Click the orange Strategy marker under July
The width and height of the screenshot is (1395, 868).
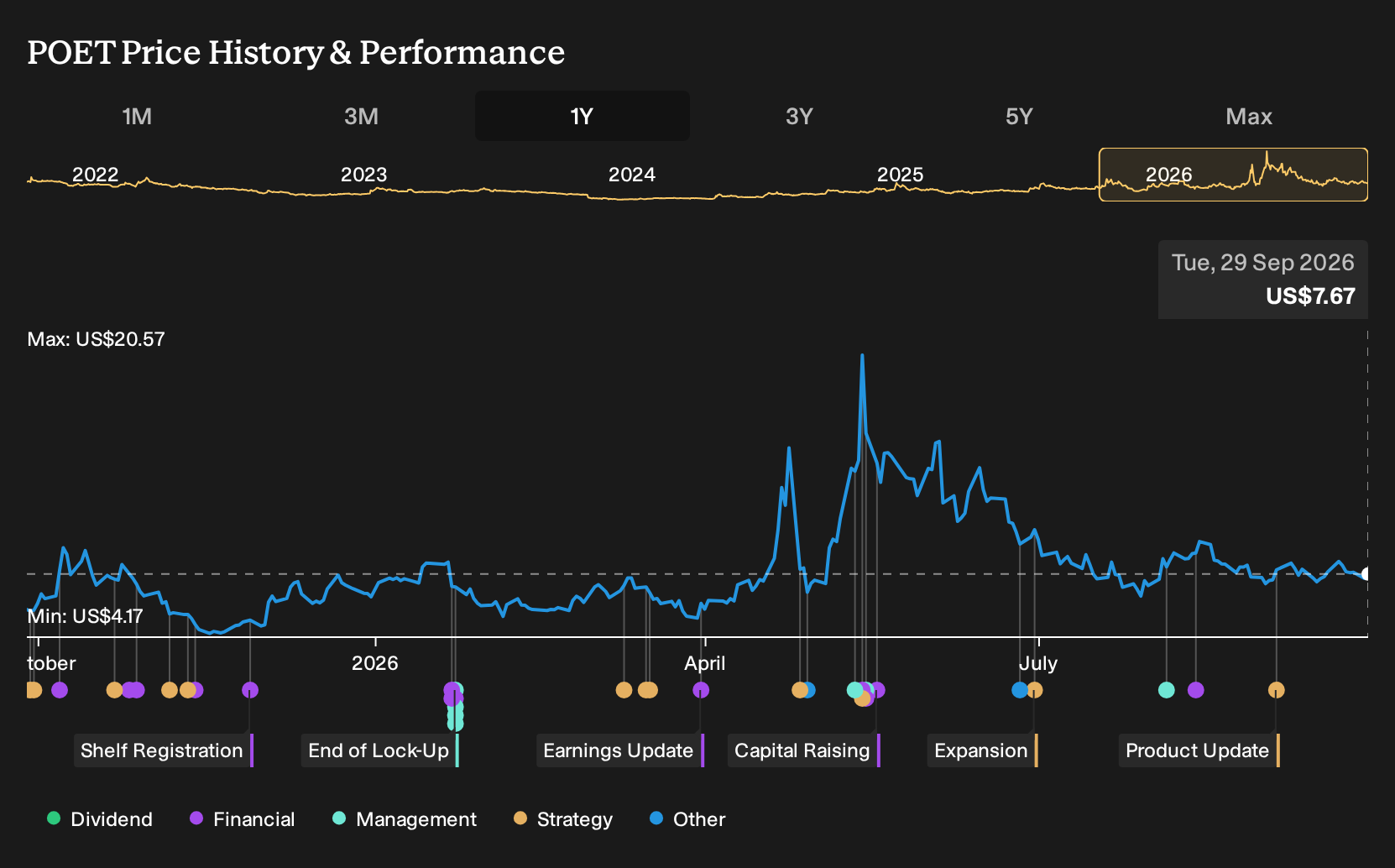click(x=1035, y=690)
